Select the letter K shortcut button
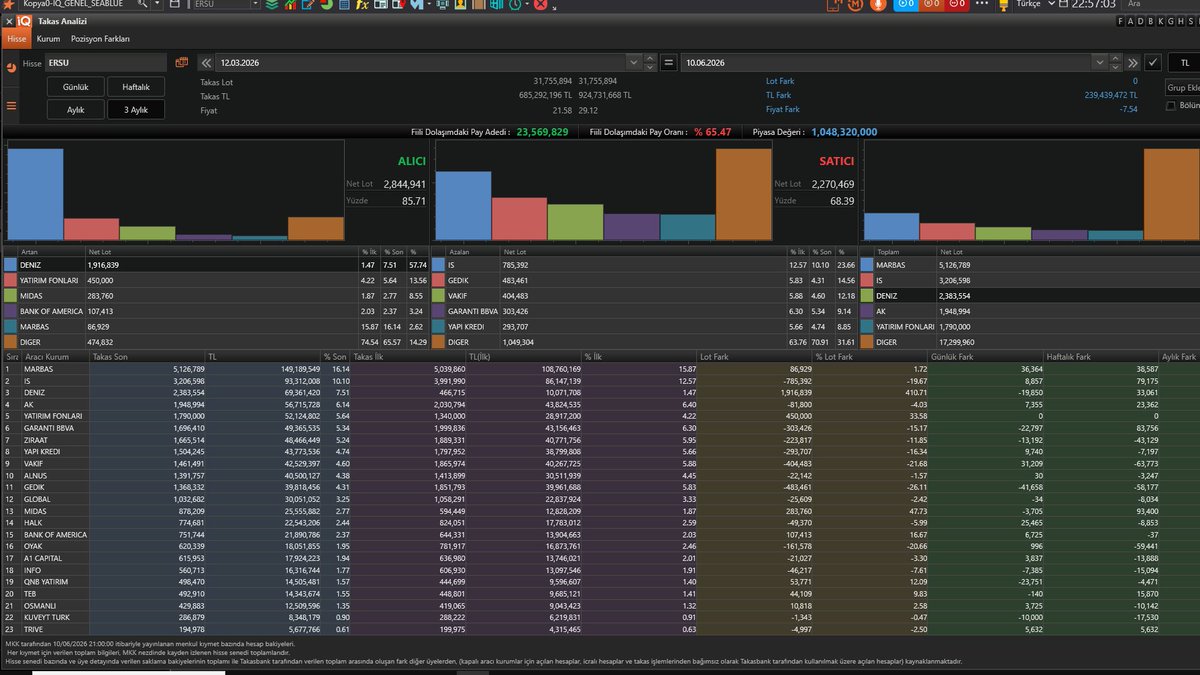This screenshot has height=675, width=1200. (x=1160, y=21)
